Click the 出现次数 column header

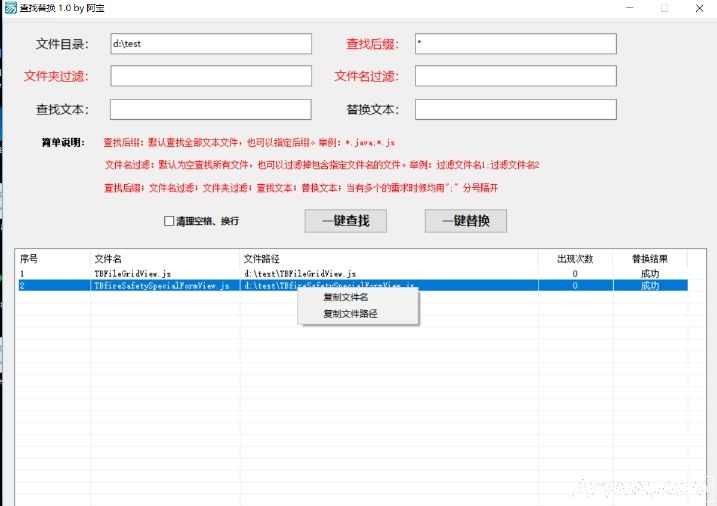pyautogui.click(x=575, y=259)
